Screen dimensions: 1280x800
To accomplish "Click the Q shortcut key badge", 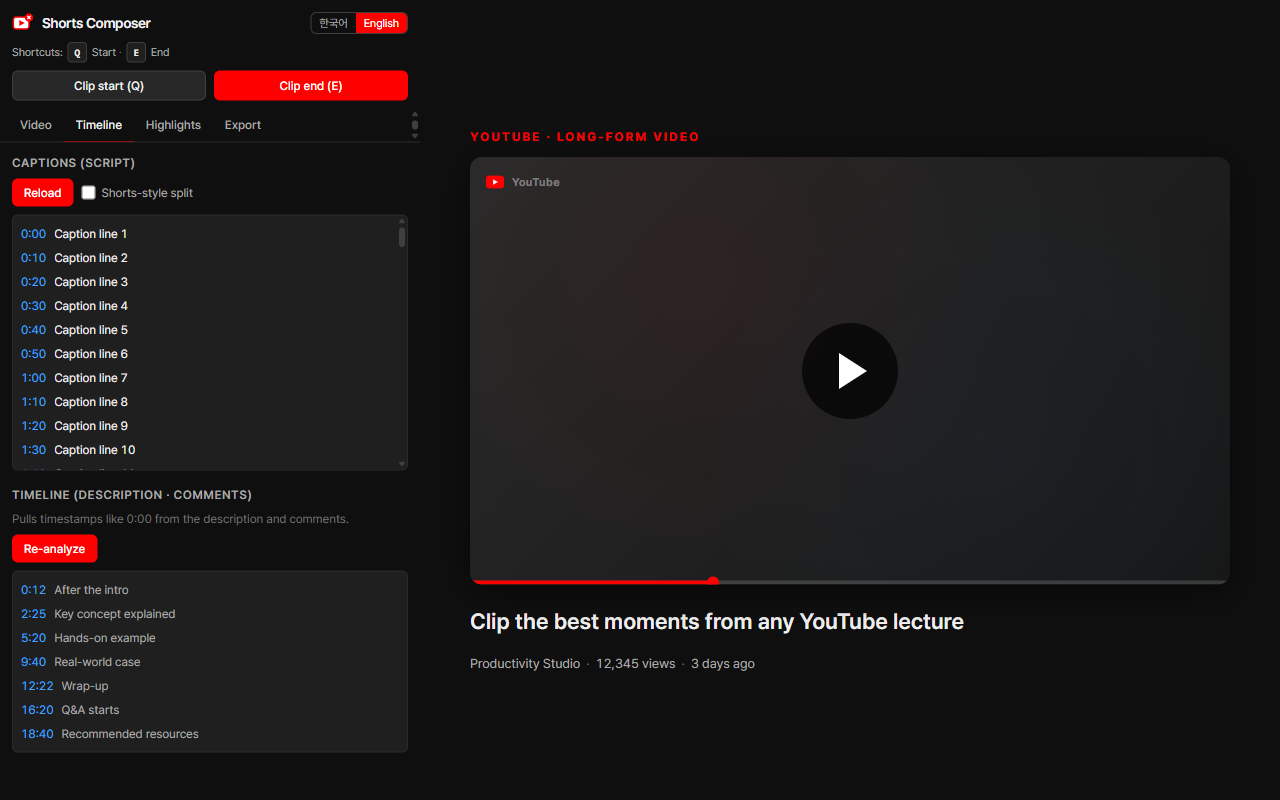I will tap(77, 52).
